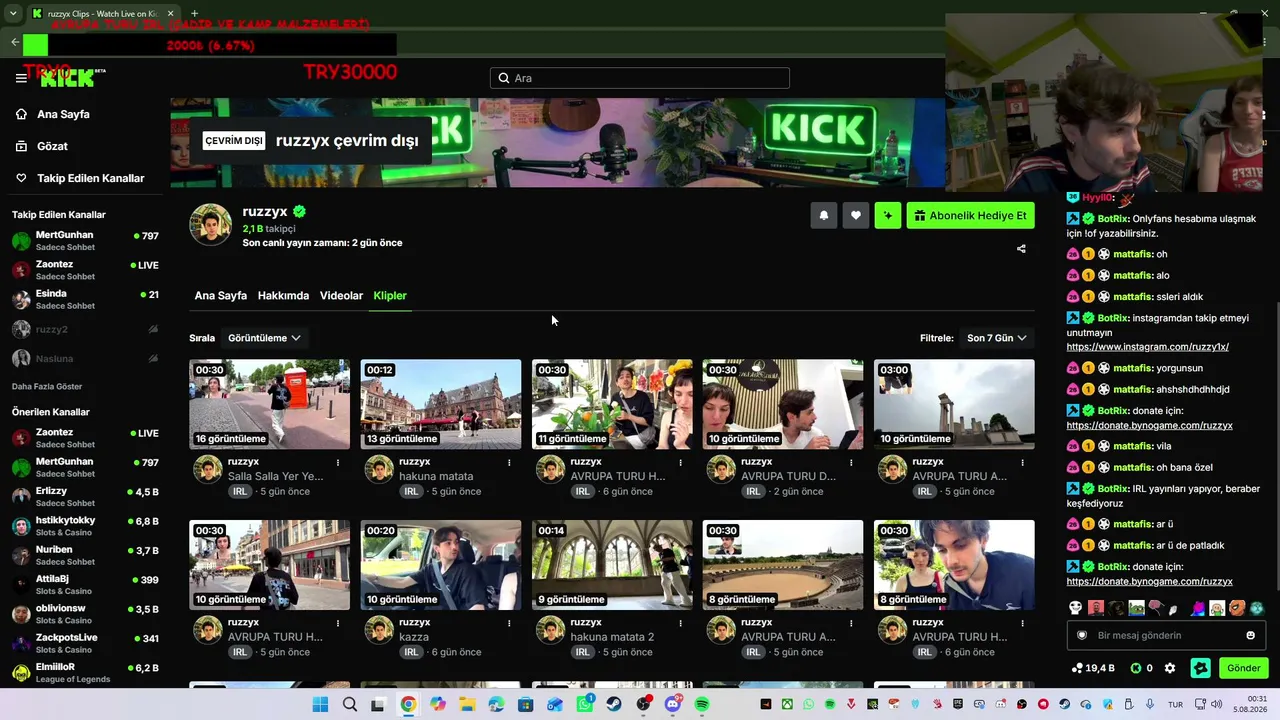The height and width of the screenshot is (720, 1280).
Task: Go back with browser back arrow
Action: coord(14,42)
